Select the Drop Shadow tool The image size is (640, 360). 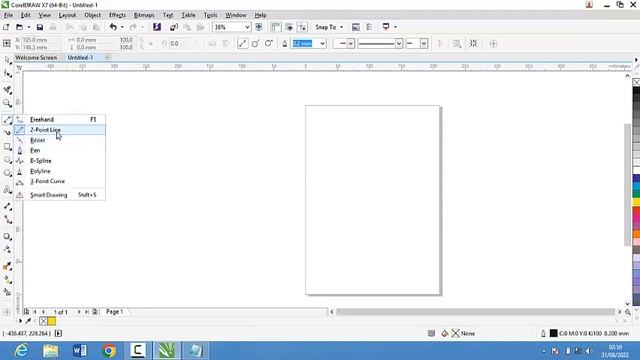tap(7, 236)
